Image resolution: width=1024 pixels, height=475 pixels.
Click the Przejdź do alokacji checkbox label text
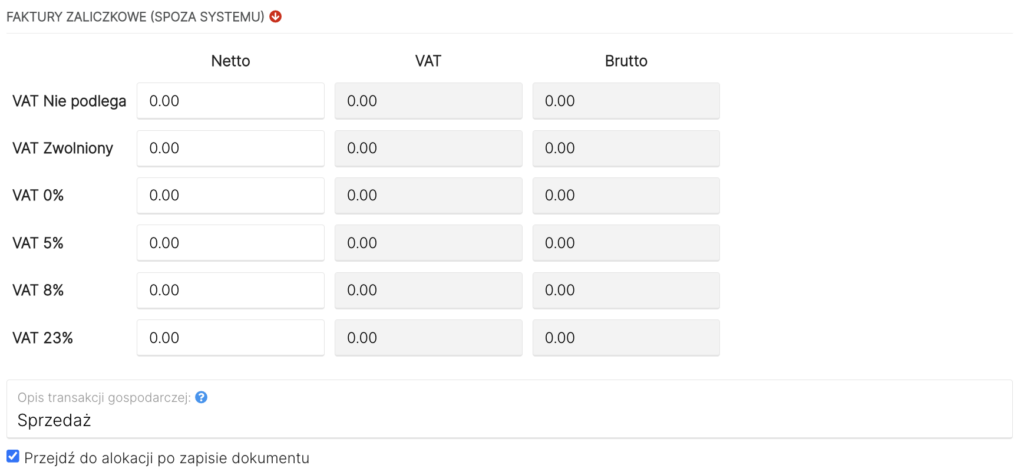click(167, 458)
